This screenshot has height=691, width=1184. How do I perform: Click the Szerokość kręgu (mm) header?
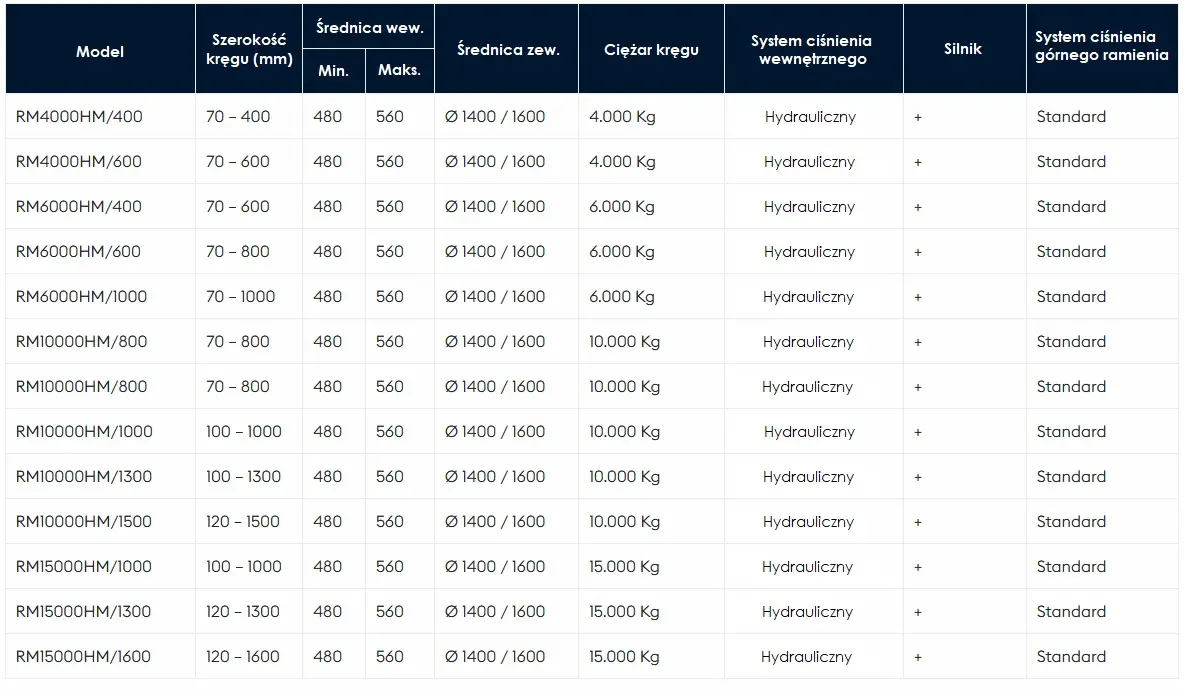tap(249, 49)
